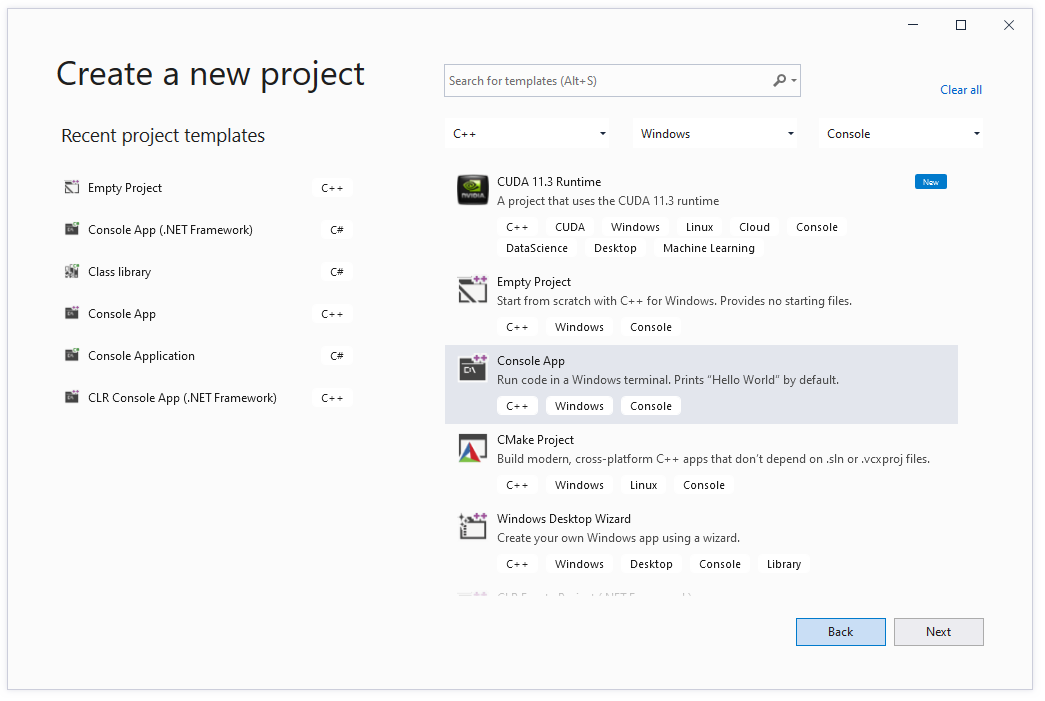Click the New badge on CUDA template

click(x=930, y=181)
